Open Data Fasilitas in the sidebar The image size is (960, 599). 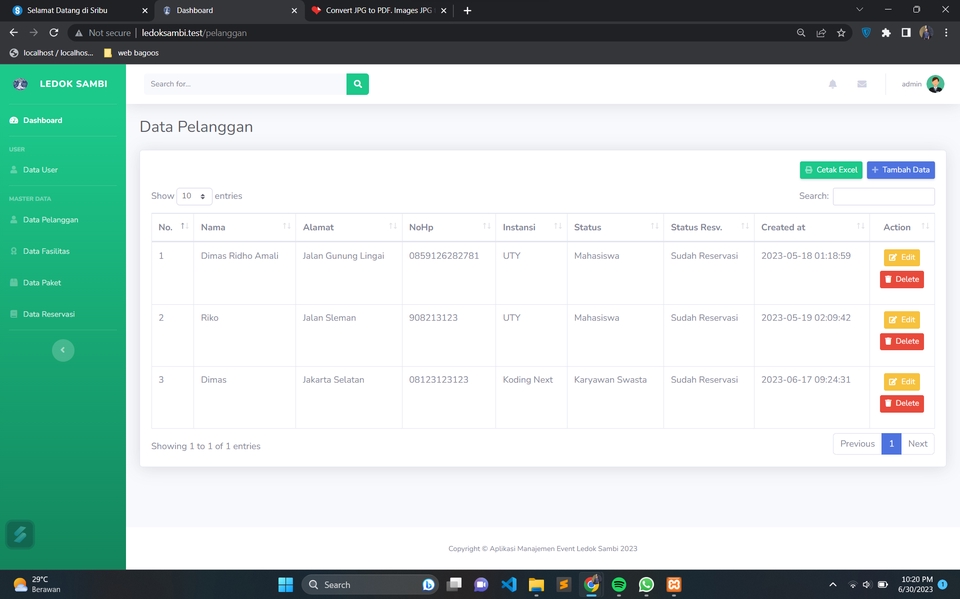pos(40,251)
